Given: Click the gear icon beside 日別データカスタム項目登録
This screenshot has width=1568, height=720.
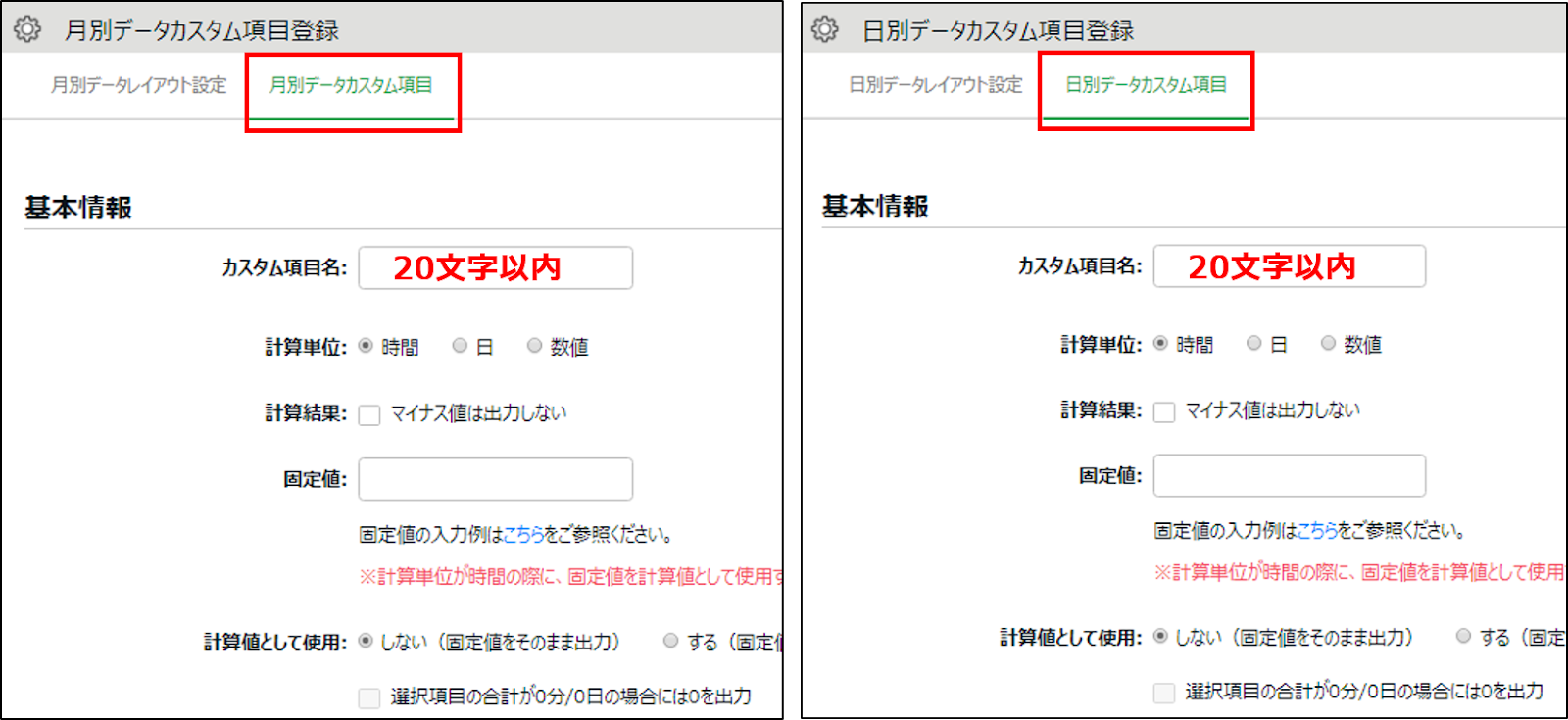Looking at the screenshot, I should tap(825, 29).
